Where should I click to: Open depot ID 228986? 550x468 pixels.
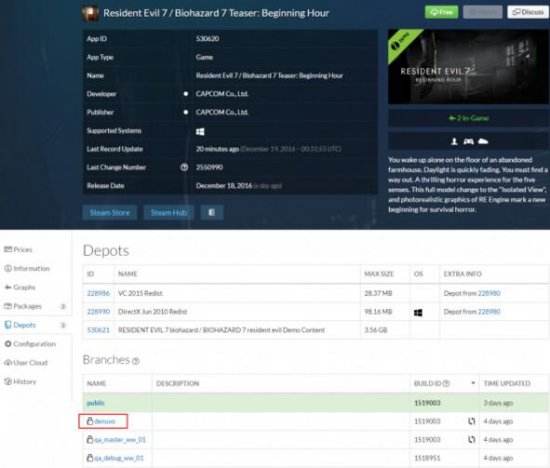pos(98,293)
